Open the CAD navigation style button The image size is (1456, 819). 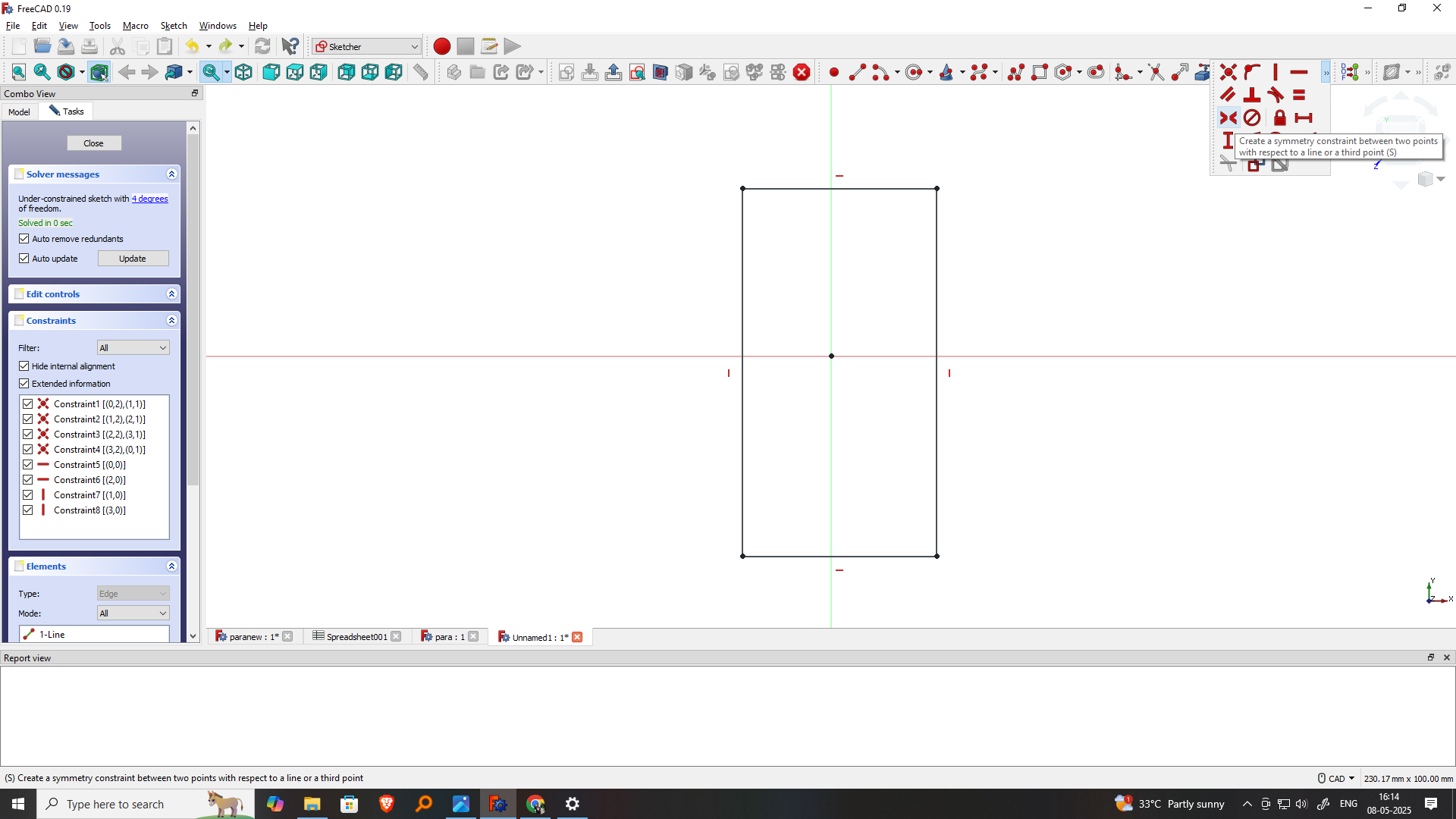click(x=1336, y=779)
